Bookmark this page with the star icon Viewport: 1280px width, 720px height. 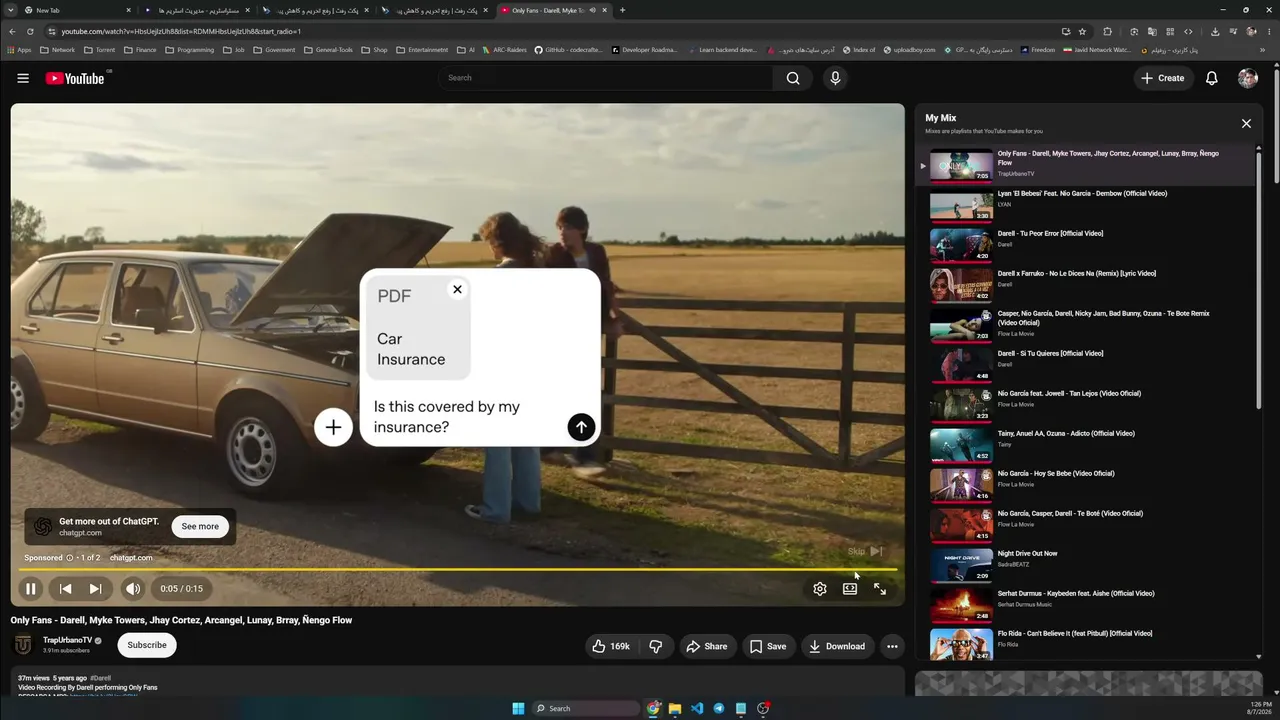tap(1082, 31)
